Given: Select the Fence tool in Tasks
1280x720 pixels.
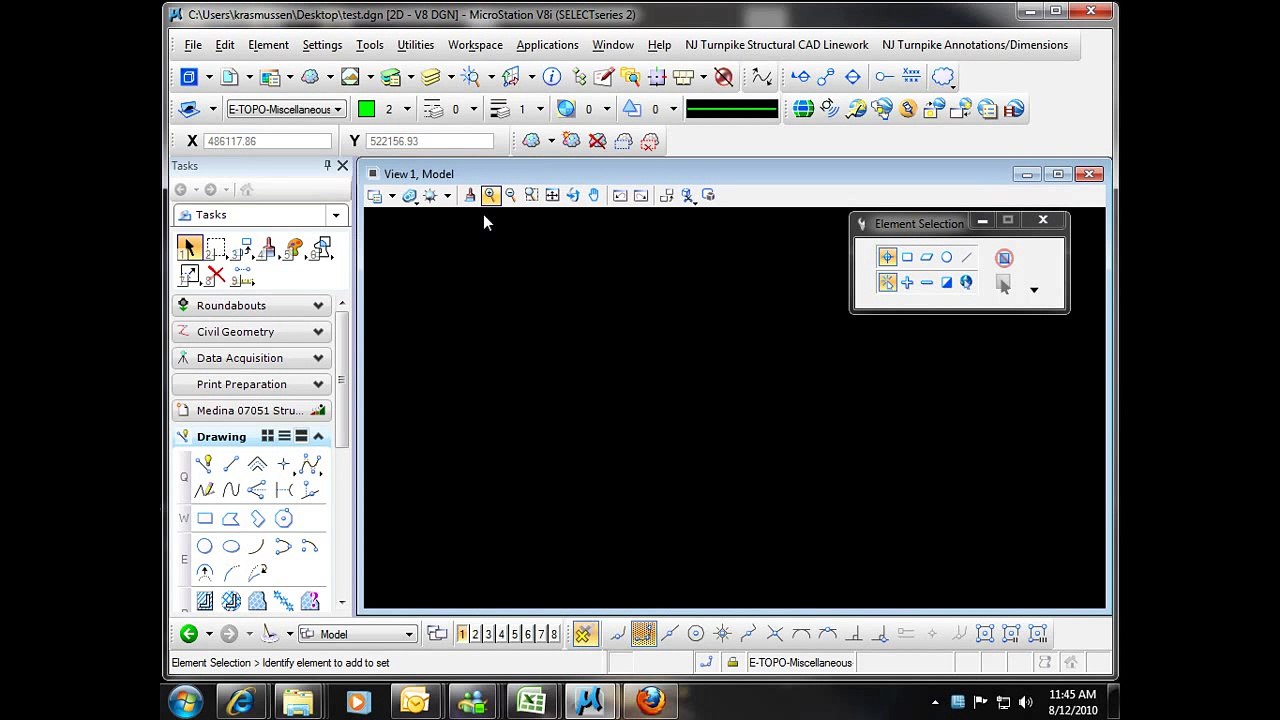Looking at the screenshot, I should pos(216,248).
